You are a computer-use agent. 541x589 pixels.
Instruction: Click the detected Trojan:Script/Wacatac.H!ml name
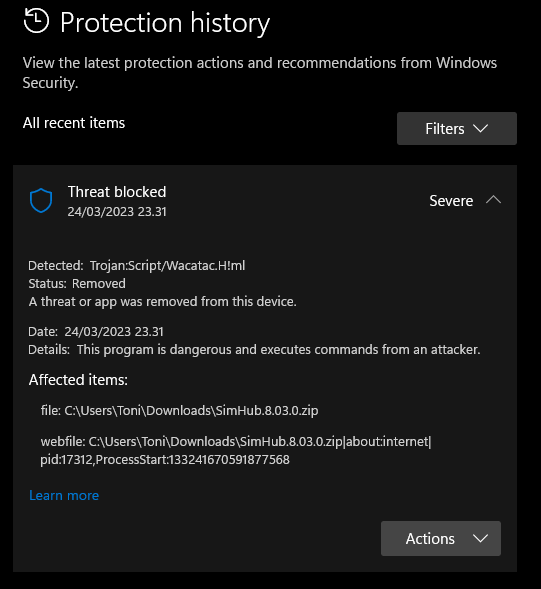168,266
